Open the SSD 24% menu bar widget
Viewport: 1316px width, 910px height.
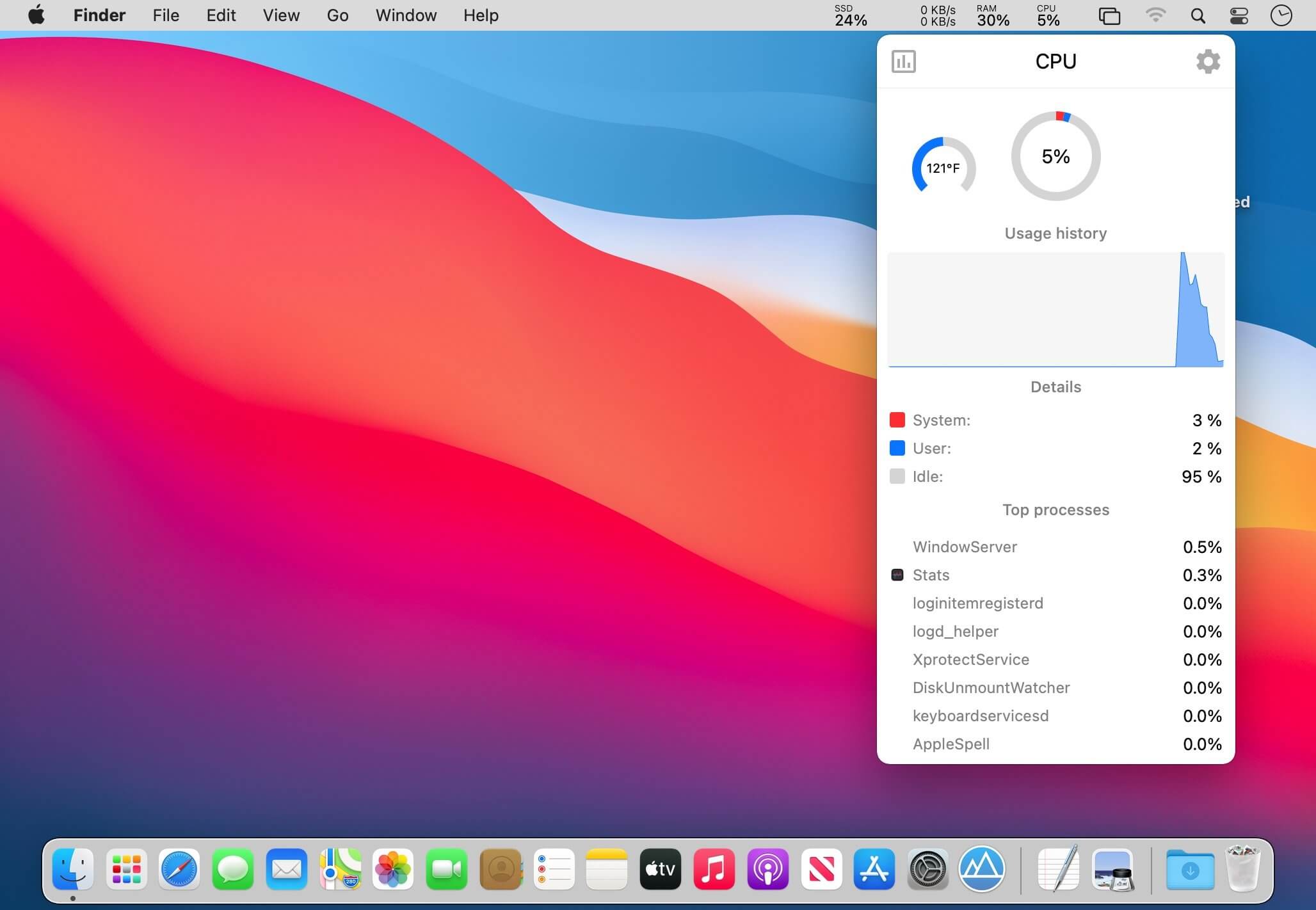(x=851, y=15)
